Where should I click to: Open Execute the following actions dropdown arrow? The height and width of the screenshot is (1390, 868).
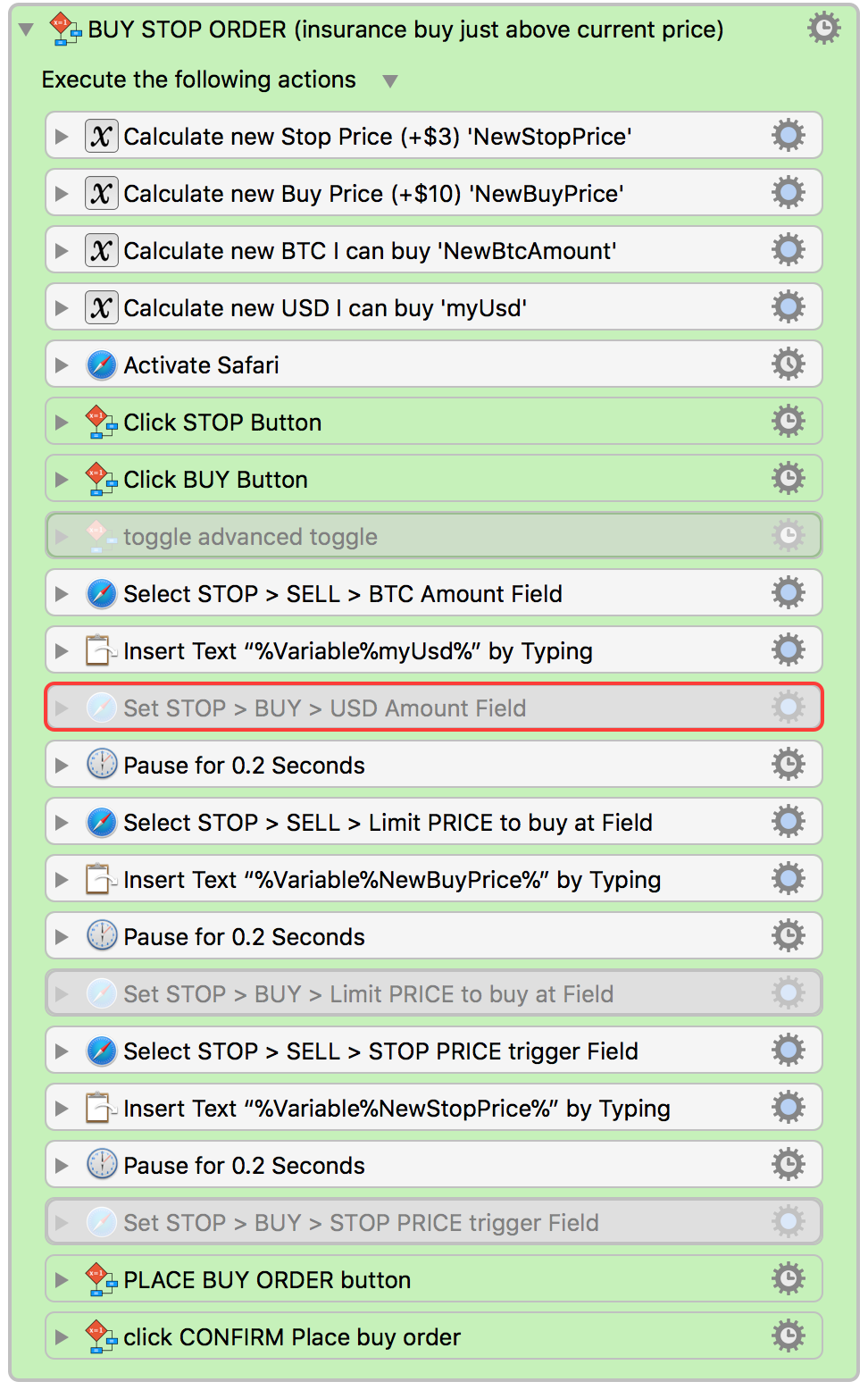pyautogui.click(x=390, y=81)
